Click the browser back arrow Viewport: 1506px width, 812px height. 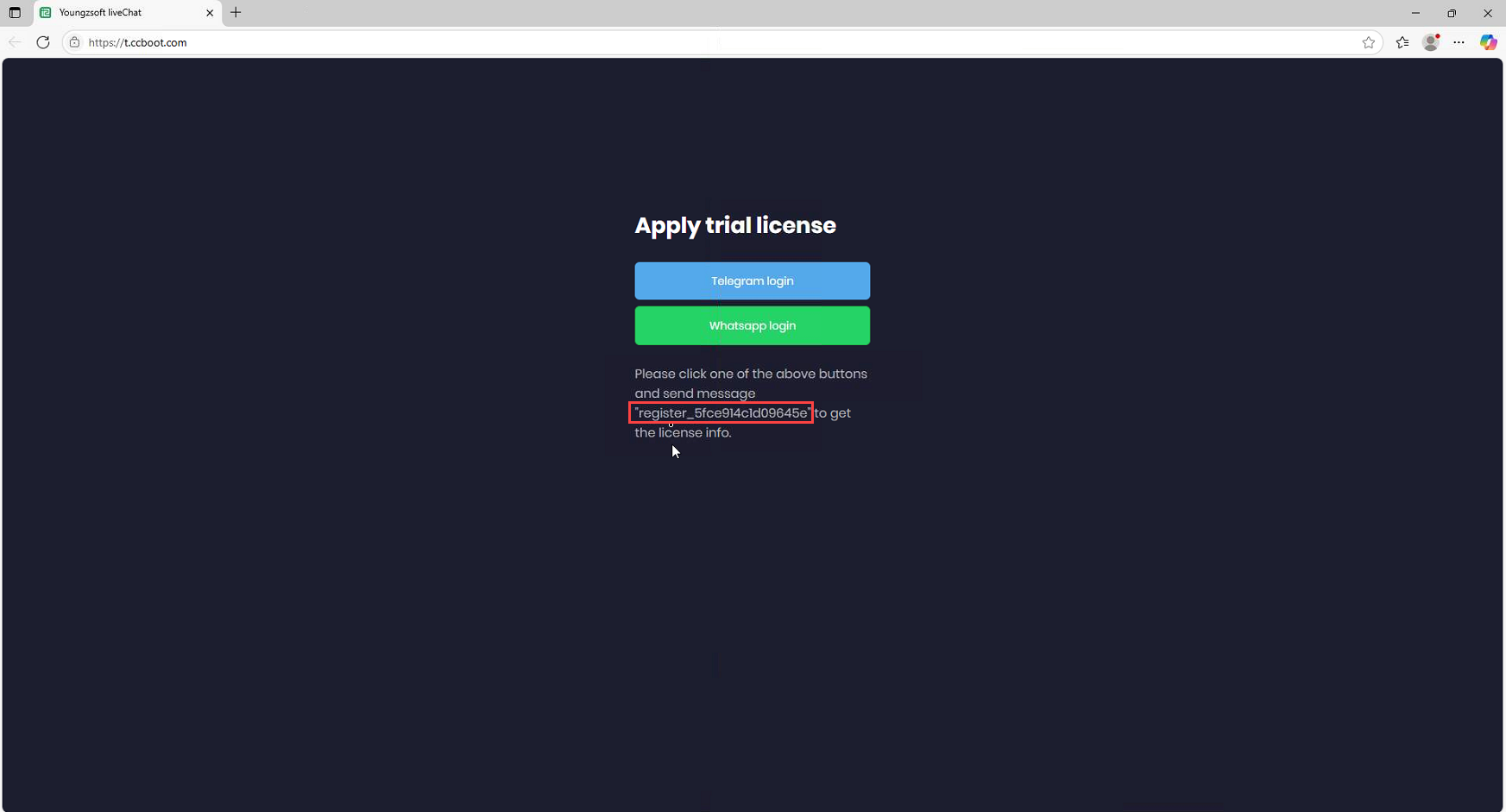pyautogui.click(x=15, y=42)
